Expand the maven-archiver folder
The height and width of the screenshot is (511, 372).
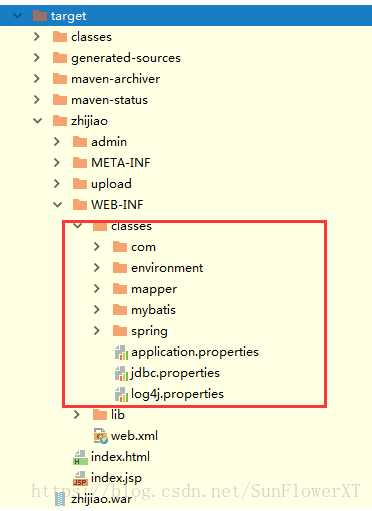point(37,79)
